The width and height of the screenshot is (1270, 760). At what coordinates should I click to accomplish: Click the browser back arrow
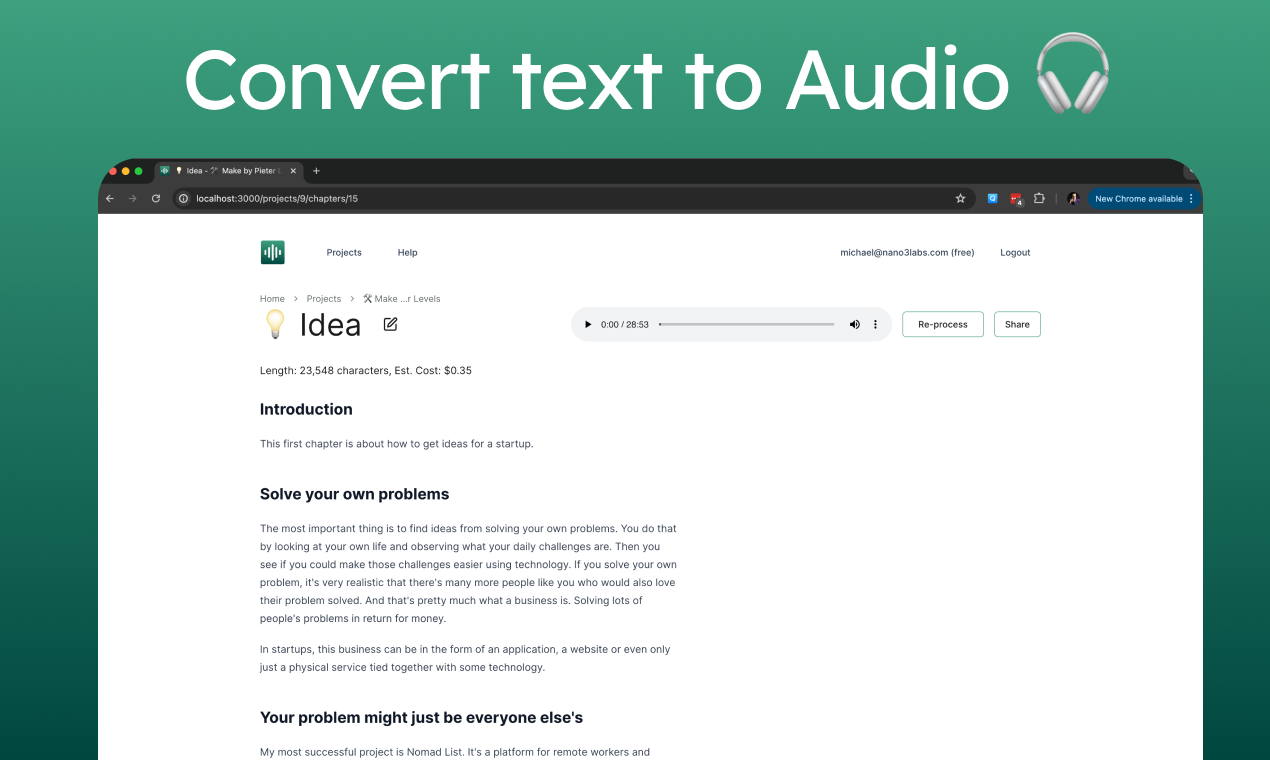pos(110,198)
